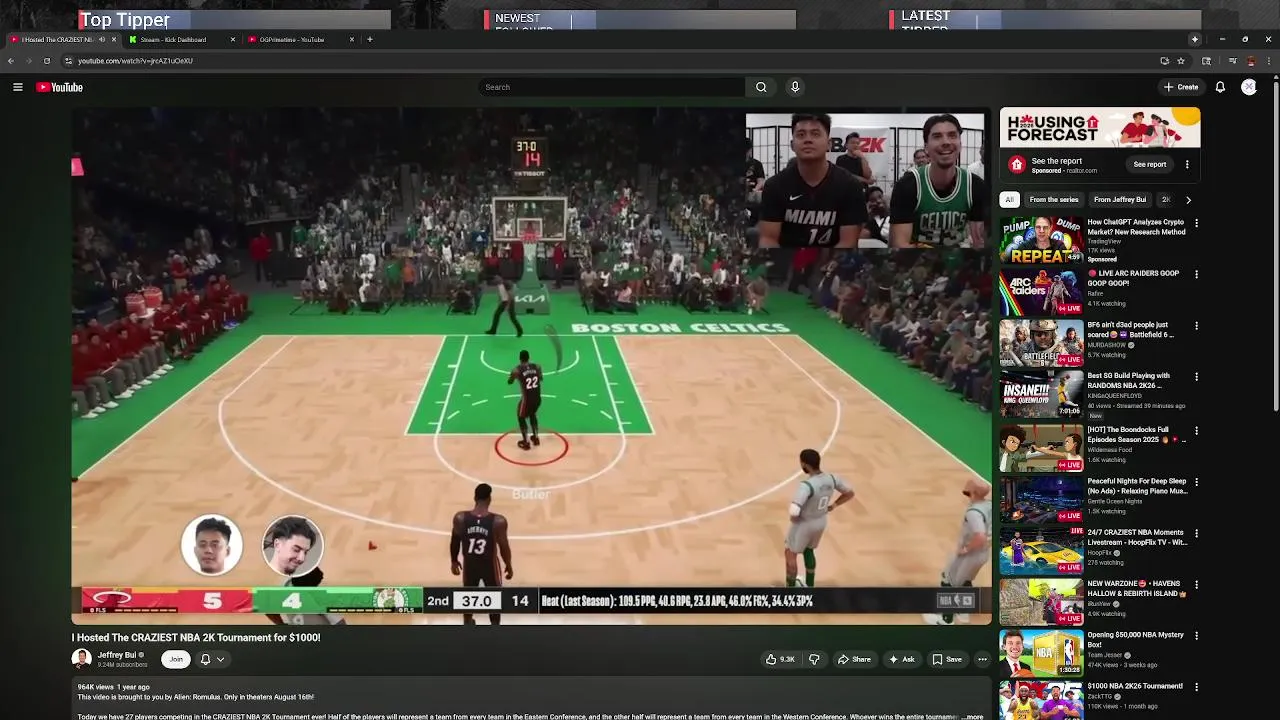Open more actions ellipsis beside Save
Image resolution: width=1280 pixels, height=720 pixels.
(982, 659)
